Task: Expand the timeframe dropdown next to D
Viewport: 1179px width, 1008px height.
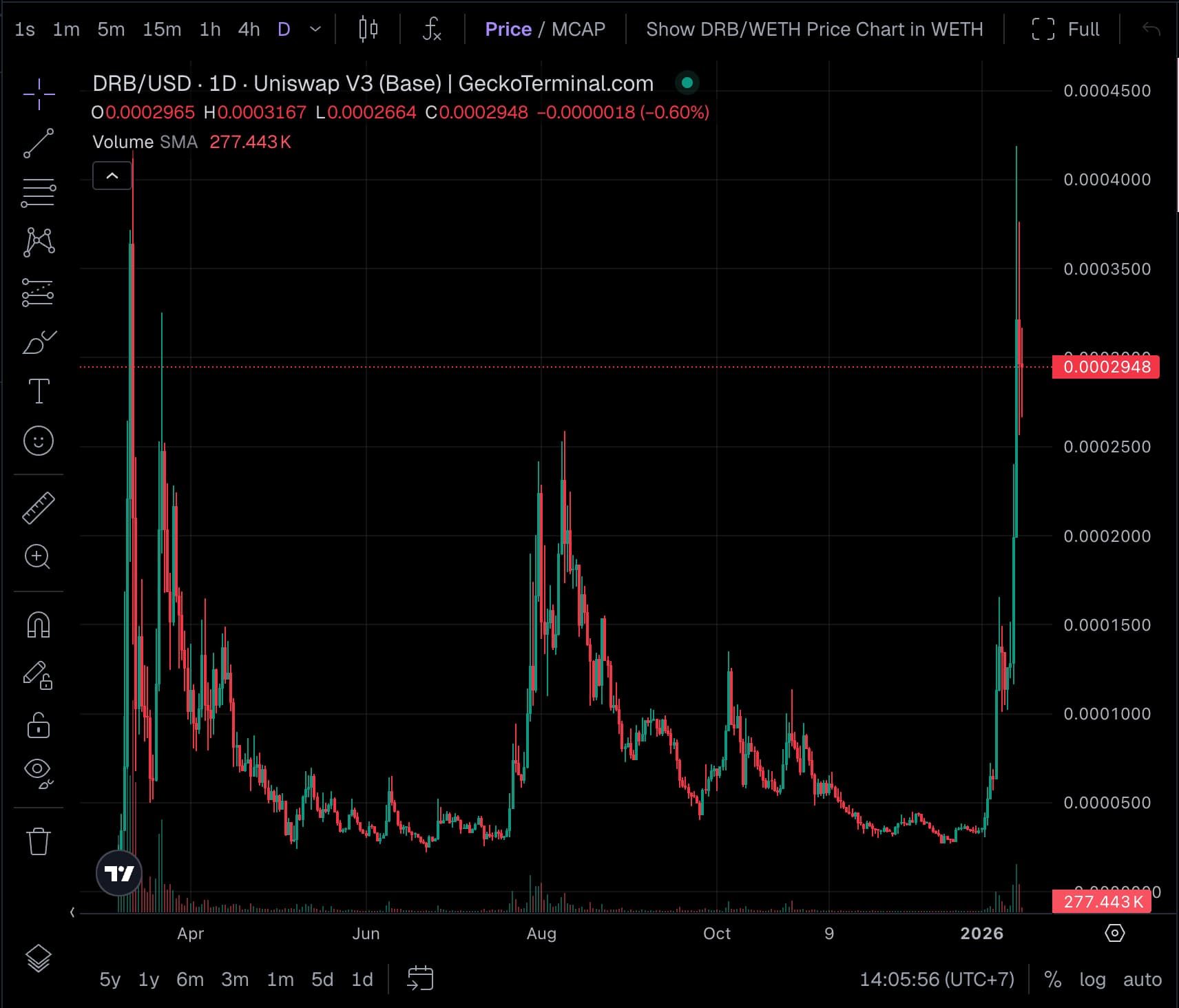Action: pyautogui.click(x=315, y=30)
